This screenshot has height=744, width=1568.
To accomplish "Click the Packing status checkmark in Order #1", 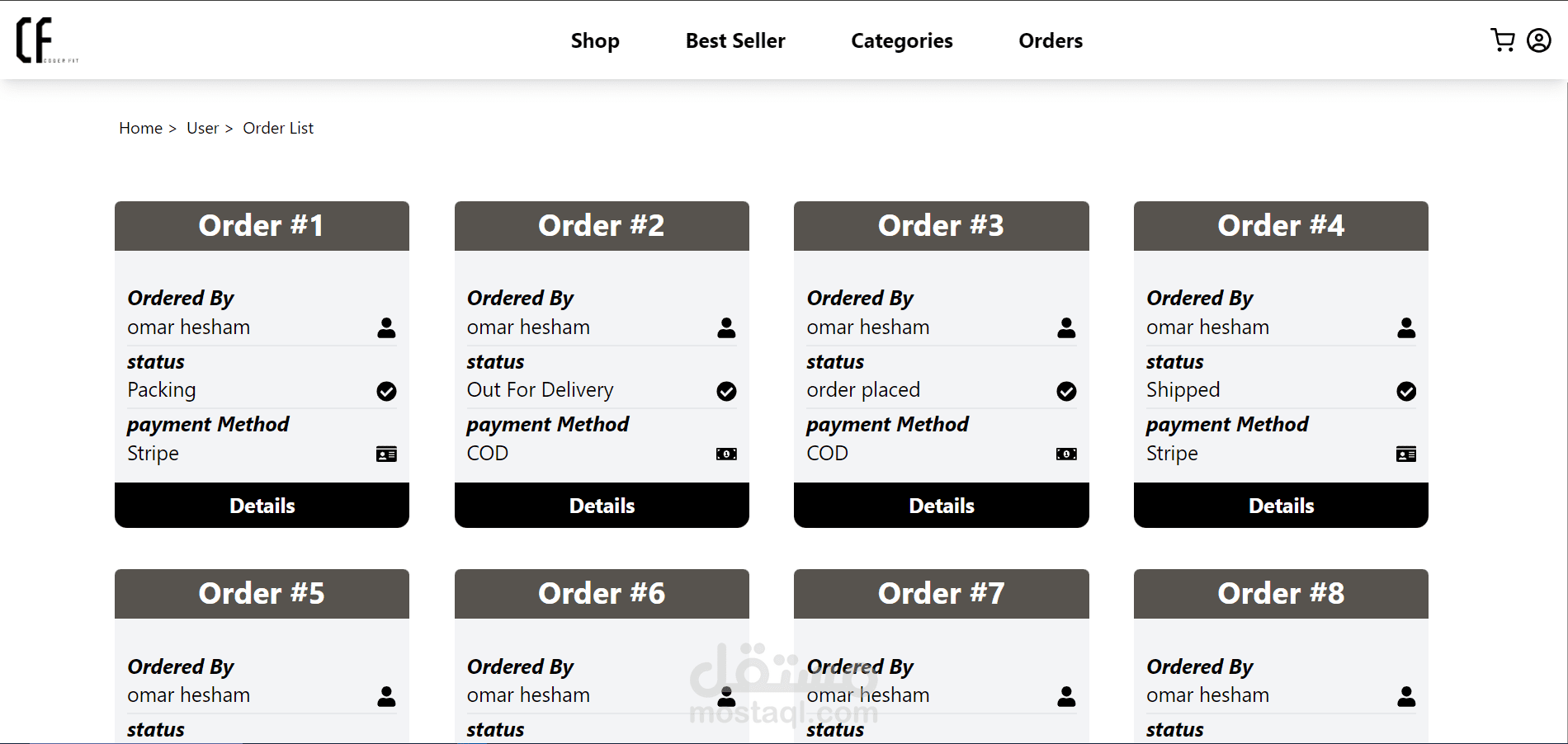I will click(x=386, y=391).
